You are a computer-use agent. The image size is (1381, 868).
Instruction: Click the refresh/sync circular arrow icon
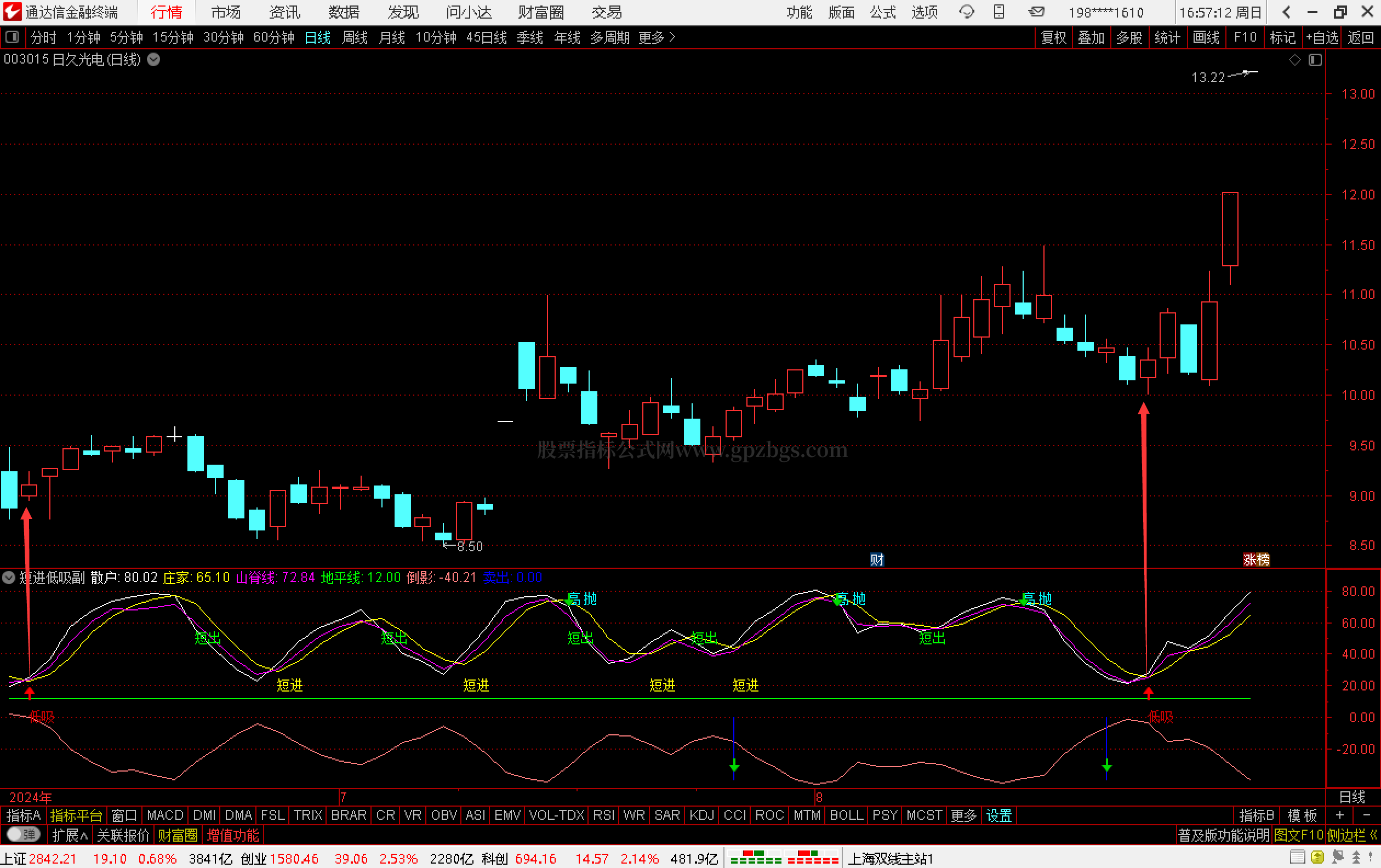[966, 12]
